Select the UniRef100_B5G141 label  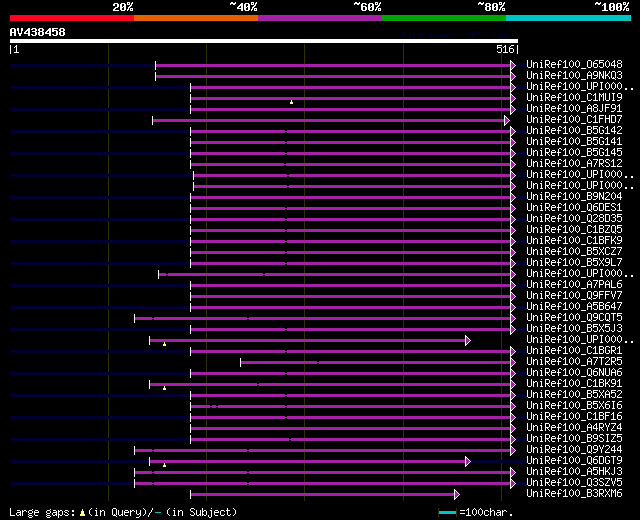[574, 142]
